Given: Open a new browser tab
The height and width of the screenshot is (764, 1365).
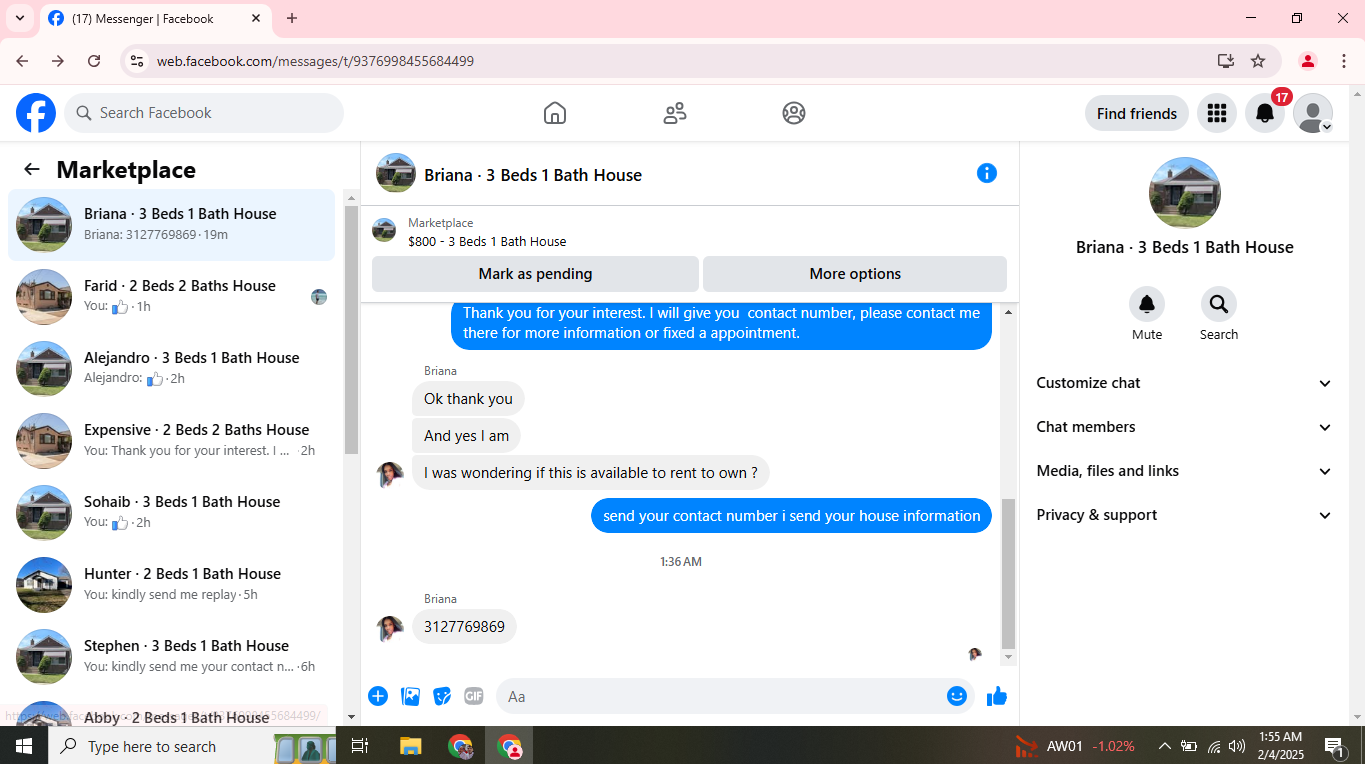Looking at the screenshot, I should (x=292, y=18).
